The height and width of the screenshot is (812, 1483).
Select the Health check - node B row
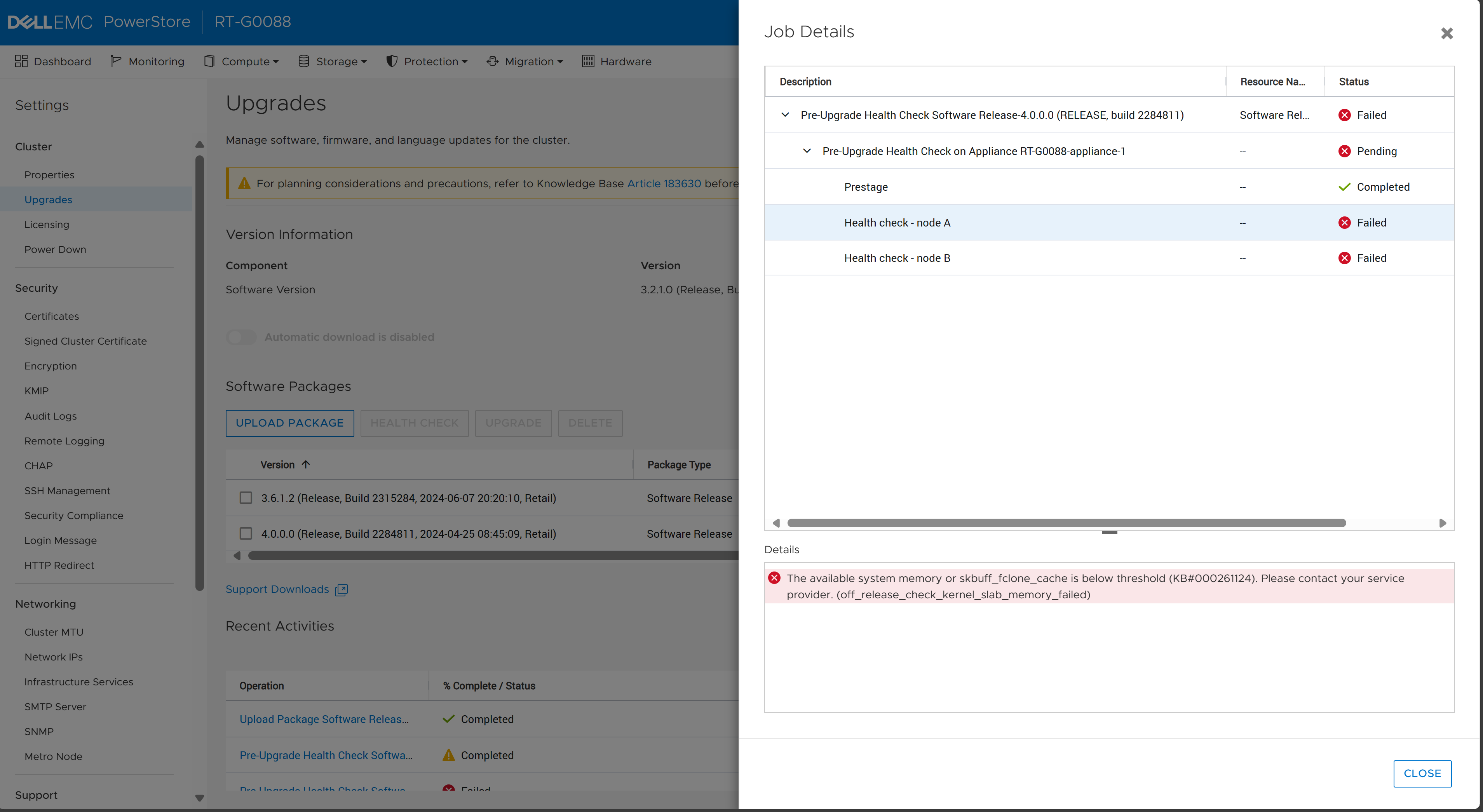(x=897, y=258)
